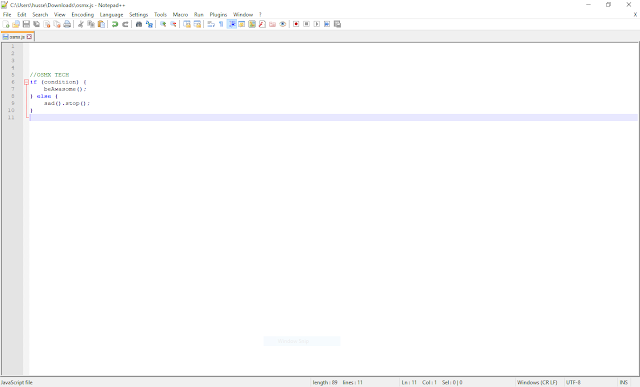
Task: Close the current document via toolbar Close icon
Action: pos(47,24)
